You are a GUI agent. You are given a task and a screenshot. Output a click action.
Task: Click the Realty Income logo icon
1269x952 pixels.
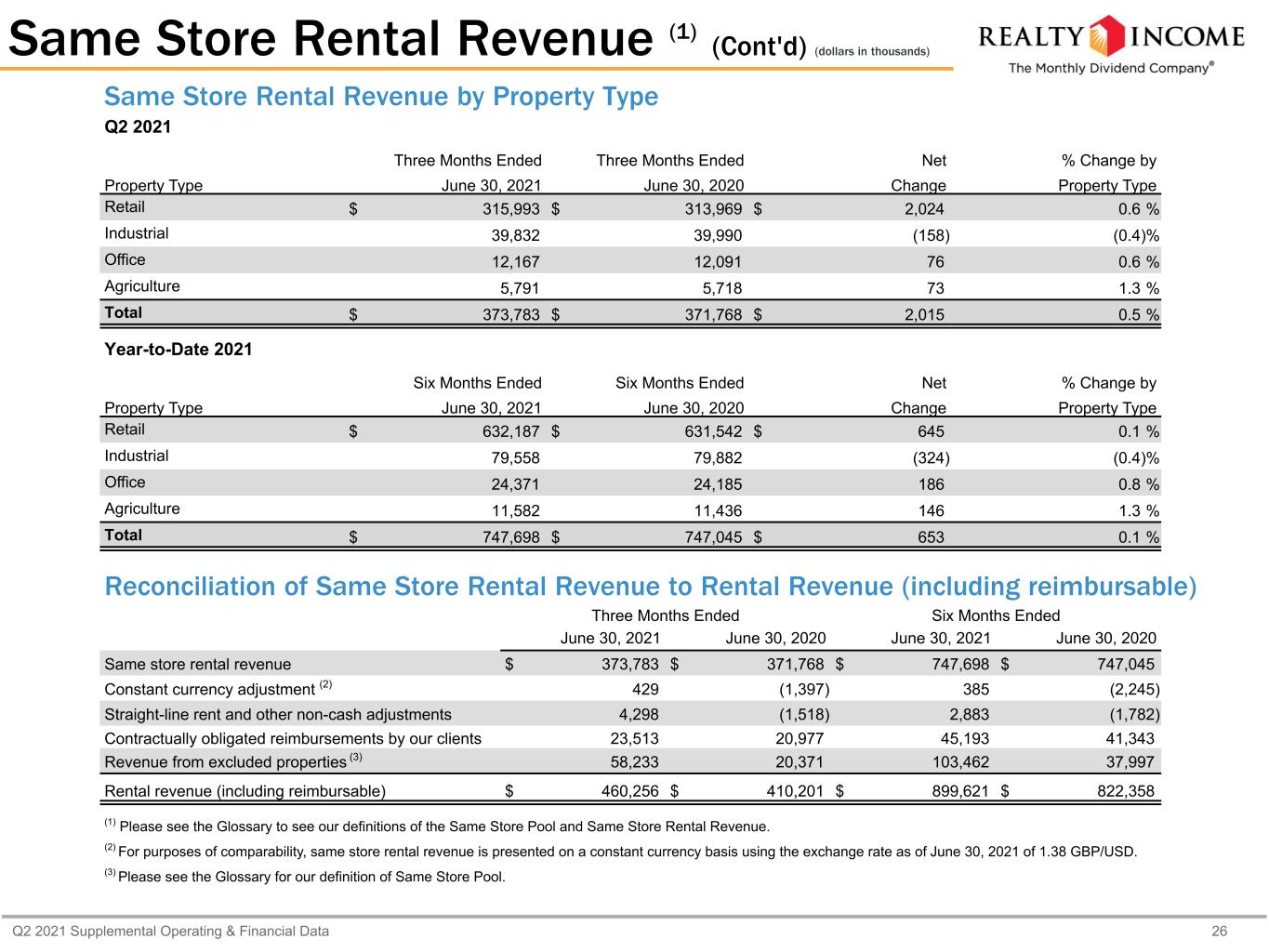point(1107,36)
